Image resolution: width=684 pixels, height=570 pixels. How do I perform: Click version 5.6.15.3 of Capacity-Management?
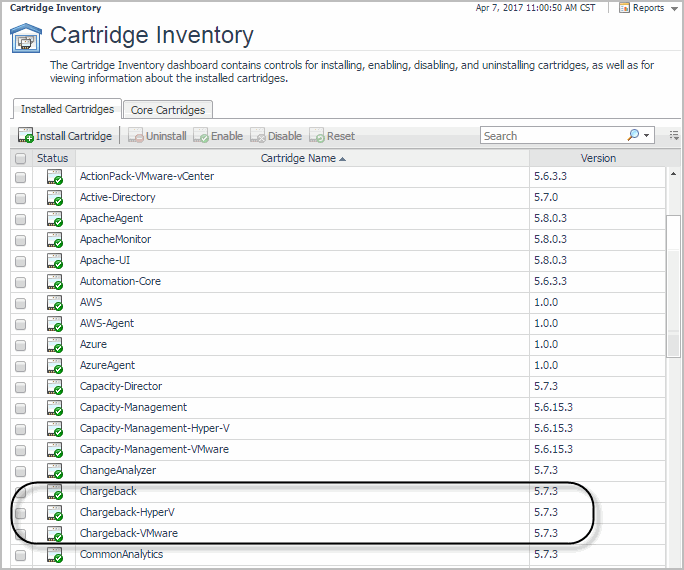pyautogui.click(x=553, y=407)
